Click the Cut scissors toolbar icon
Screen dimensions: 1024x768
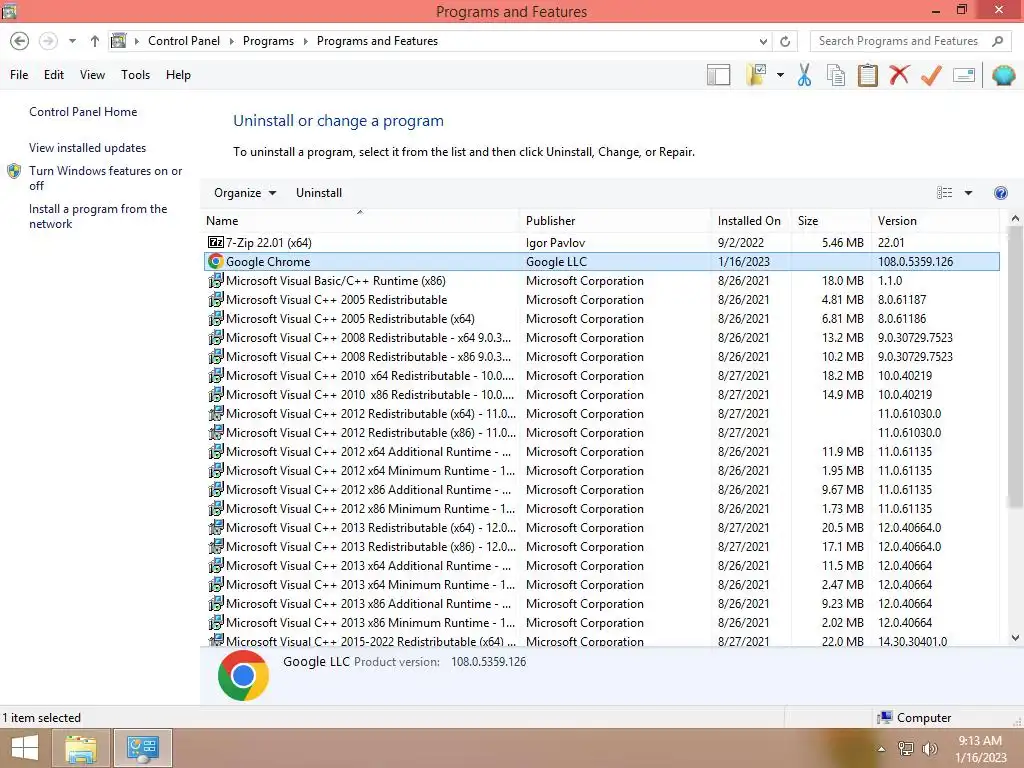tap(804, 75)
